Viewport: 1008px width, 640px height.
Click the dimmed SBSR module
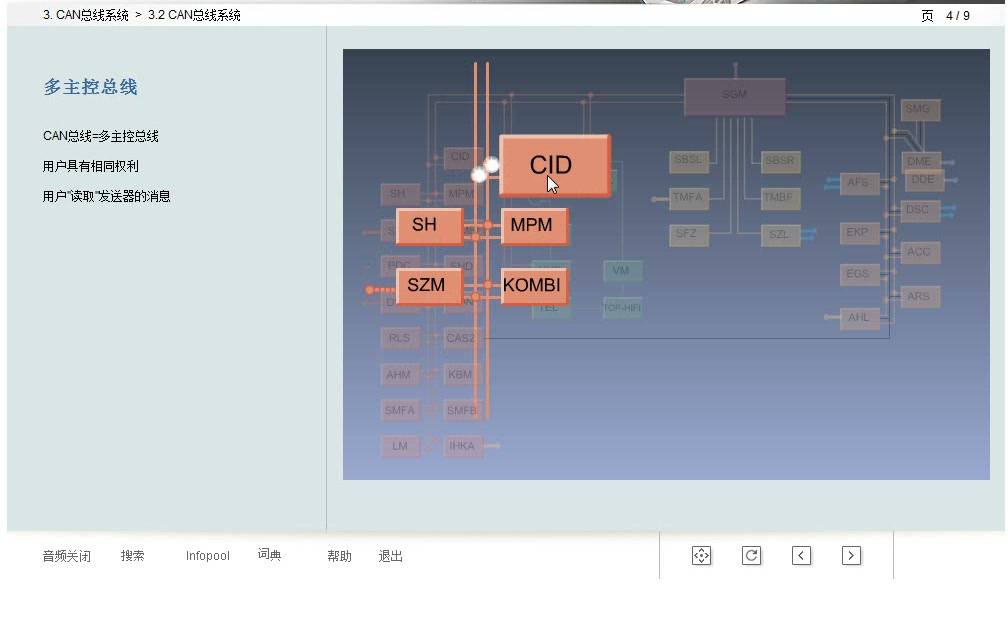pos(780,161)
